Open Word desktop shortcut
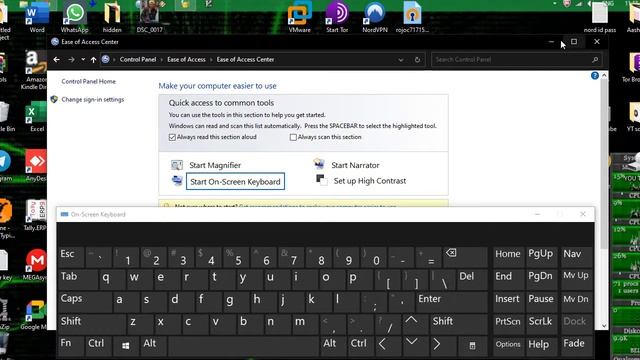This screenshot has width=640, height=360. (x=37, y=16)
